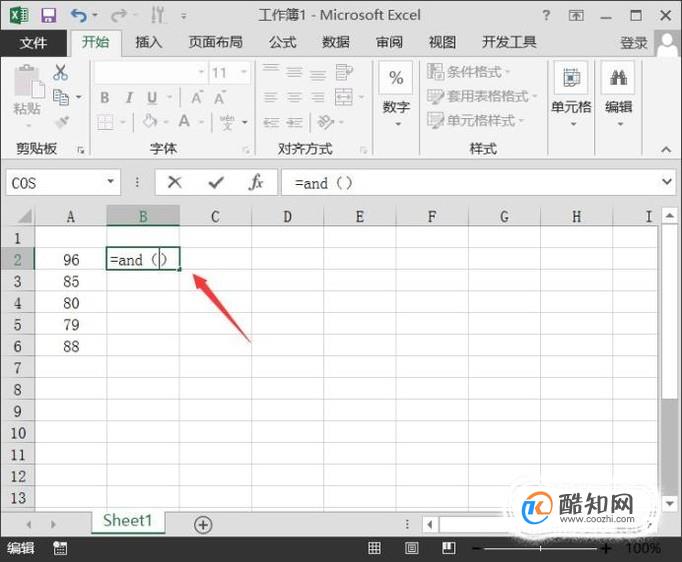Click the zoom slider in status bar
The width and height of the screenshot is (682, 562).
(541, 549)
